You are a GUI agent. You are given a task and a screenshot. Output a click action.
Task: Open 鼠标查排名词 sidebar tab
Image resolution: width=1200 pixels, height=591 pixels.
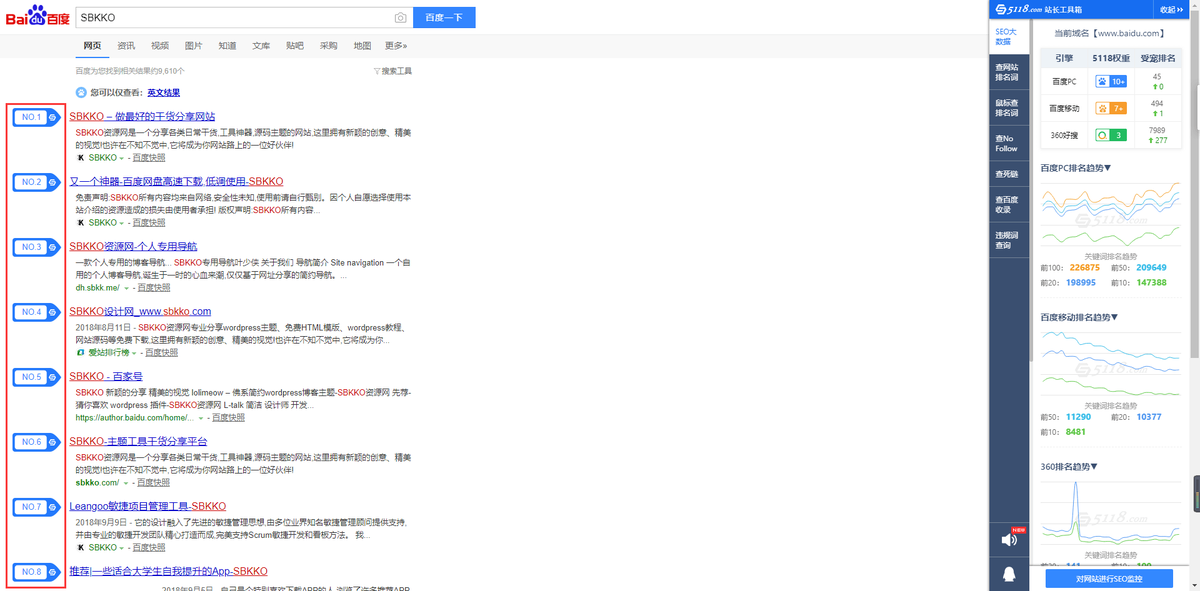point(1008,107)
